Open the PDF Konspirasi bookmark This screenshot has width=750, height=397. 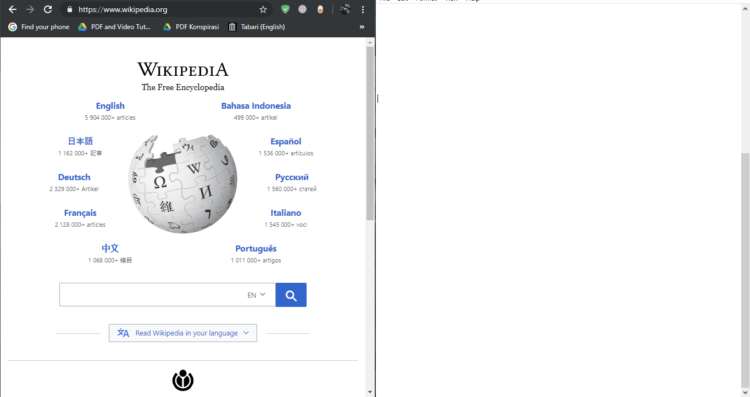point(191,27)
